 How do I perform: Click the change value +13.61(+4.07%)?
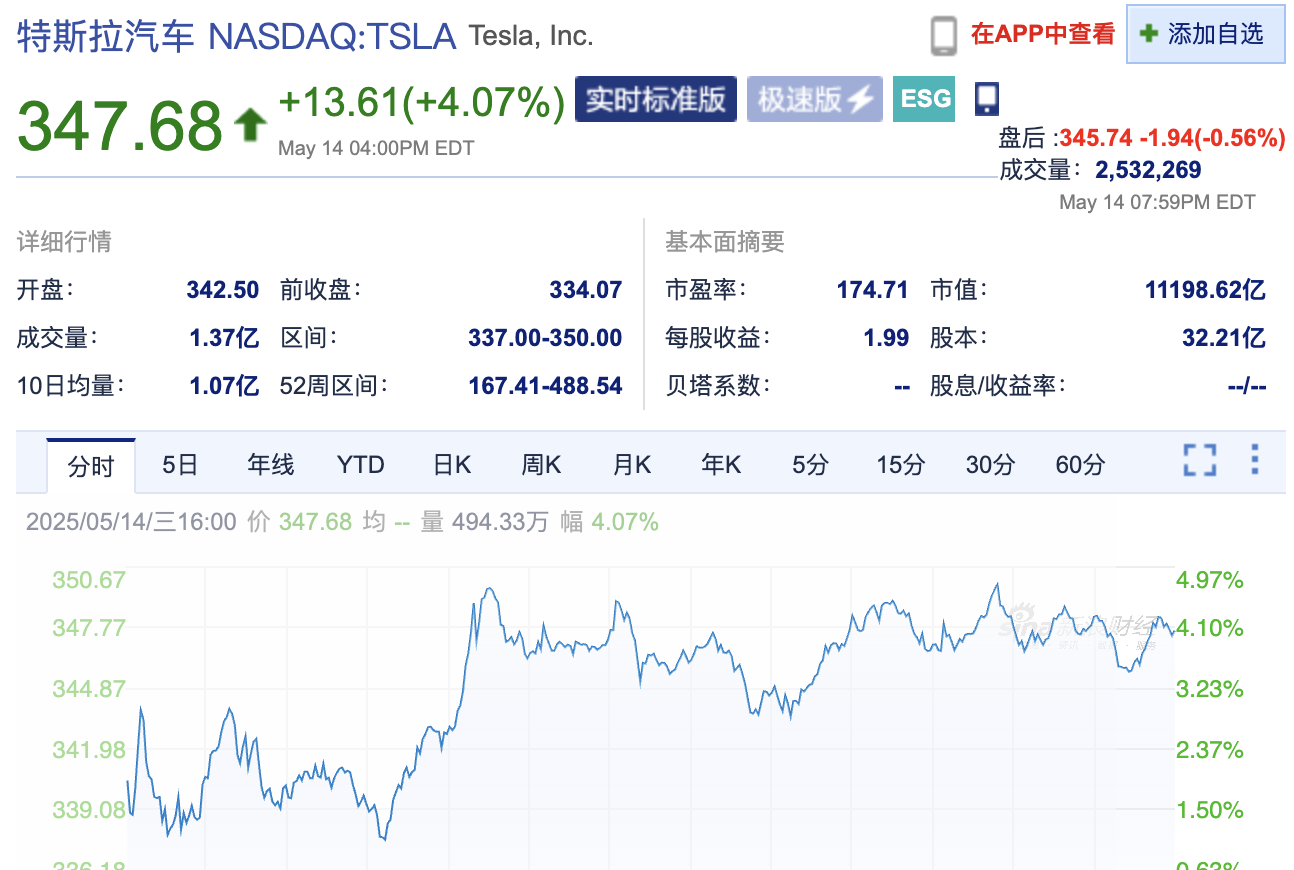pyautogui.click(x=421, y=102)
